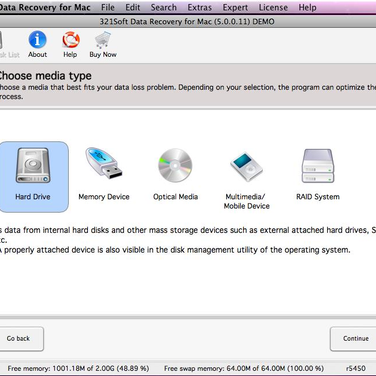The width and height of the screenshot is (376, 376).
Task: Click the r5450 build label
Action: click(355, 368)
